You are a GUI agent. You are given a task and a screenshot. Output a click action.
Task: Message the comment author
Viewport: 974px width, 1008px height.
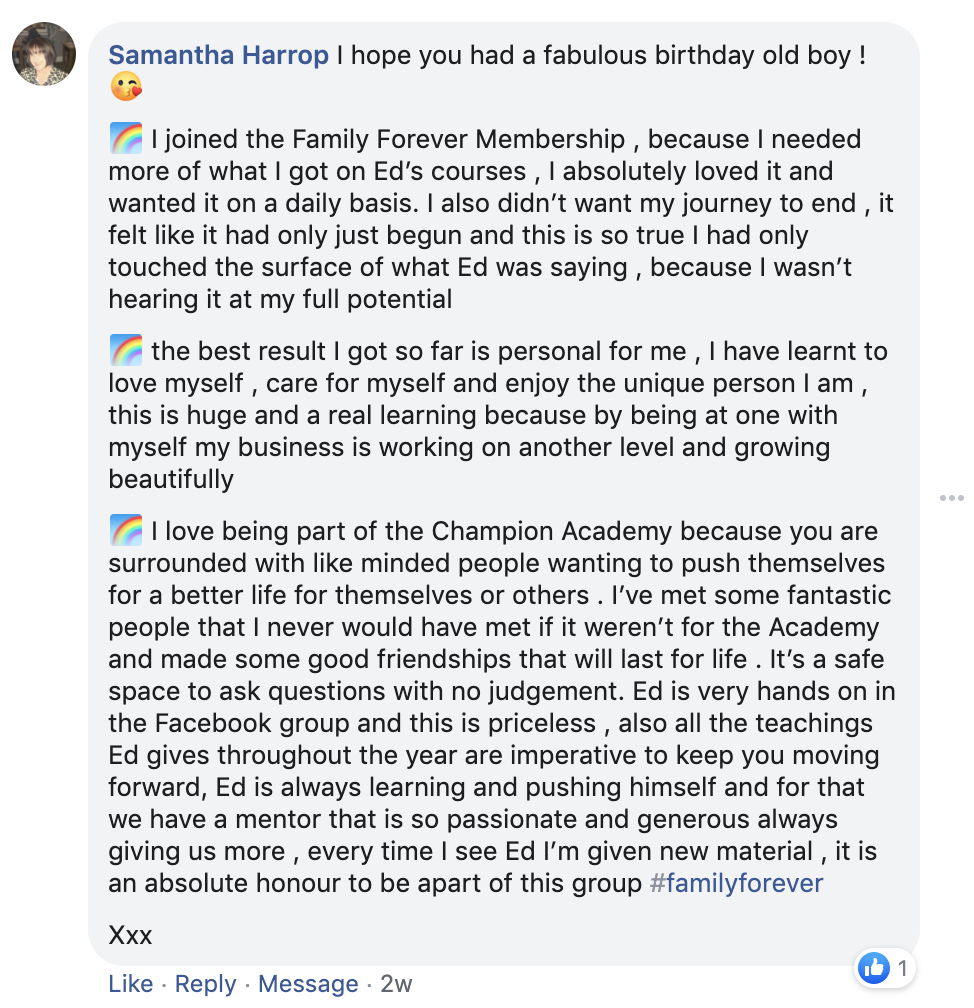click(308, 984)
